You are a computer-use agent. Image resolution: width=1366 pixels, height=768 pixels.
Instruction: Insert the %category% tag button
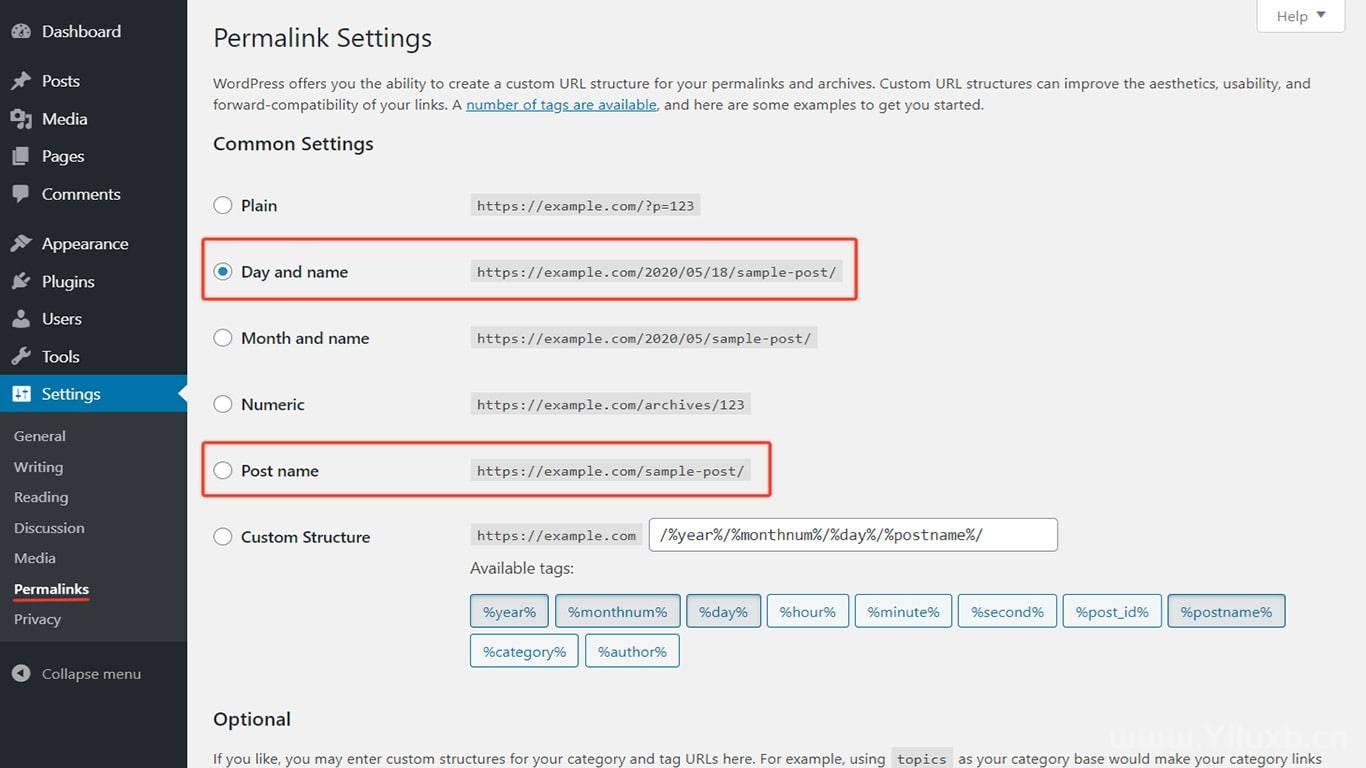[x=524, y=652]
